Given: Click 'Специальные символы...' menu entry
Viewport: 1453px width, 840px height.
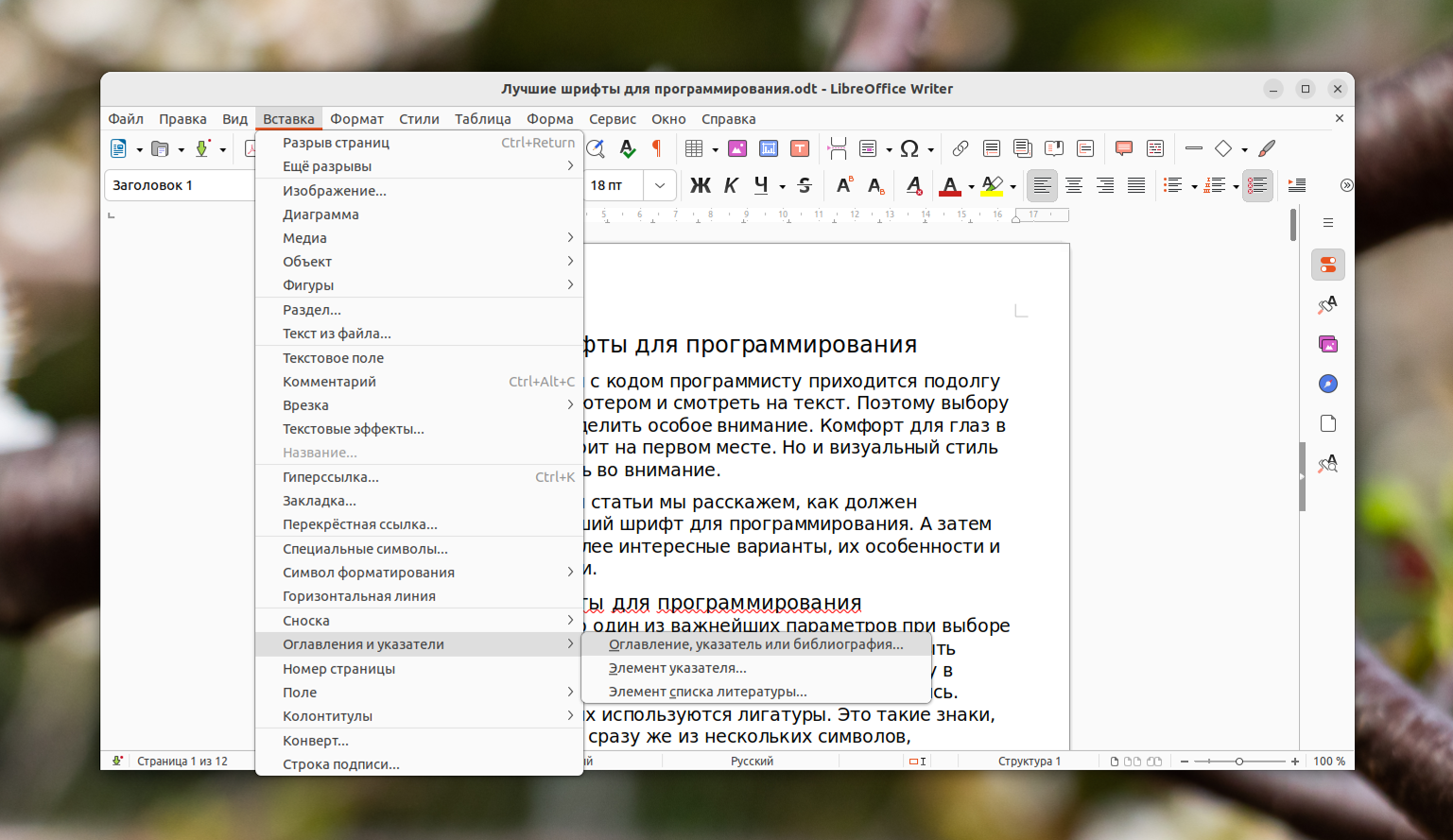Looking at the screenshot, I should (365, 549).
